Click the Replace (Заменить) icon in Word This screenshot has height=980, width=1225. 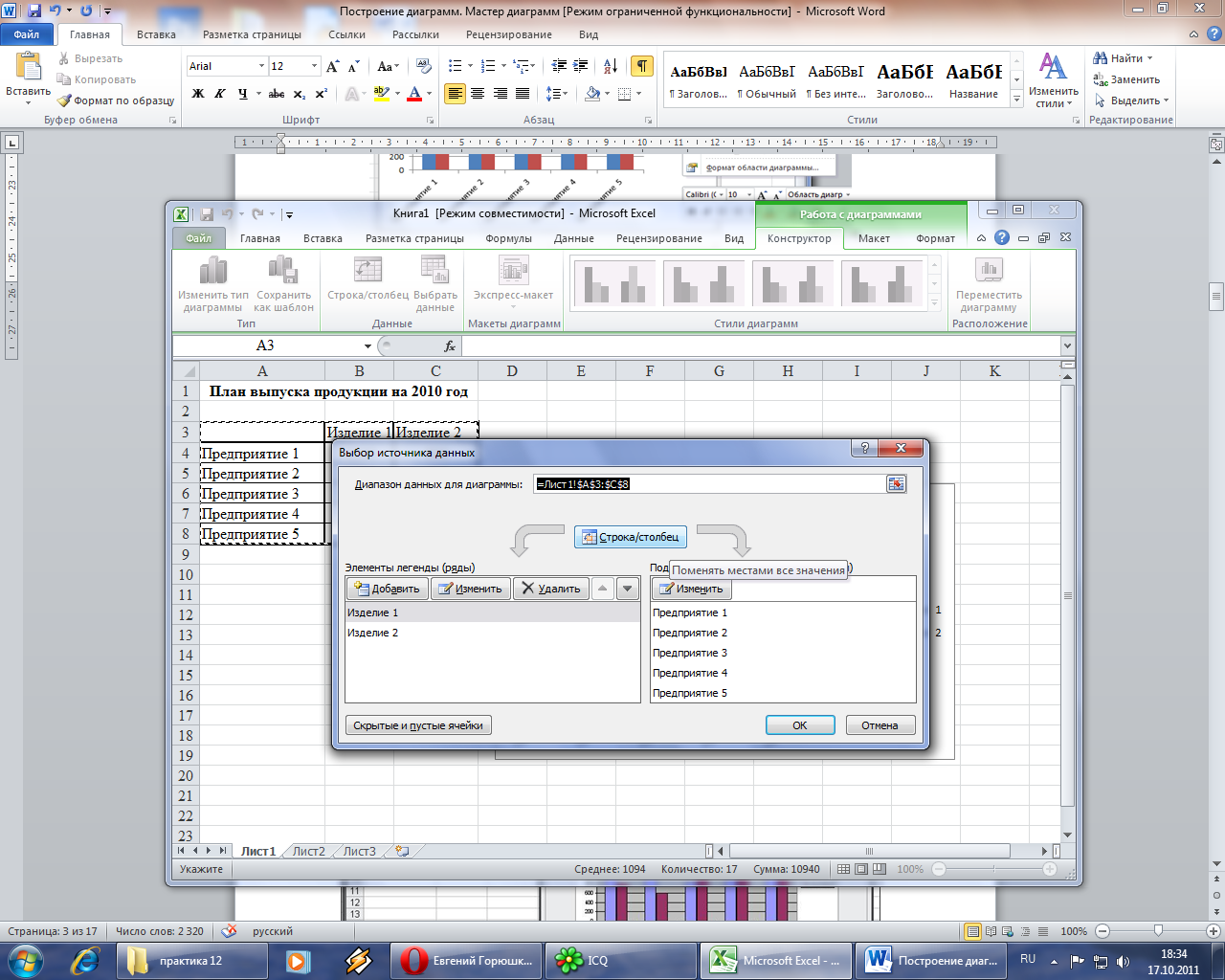(x=1101, y=79)
